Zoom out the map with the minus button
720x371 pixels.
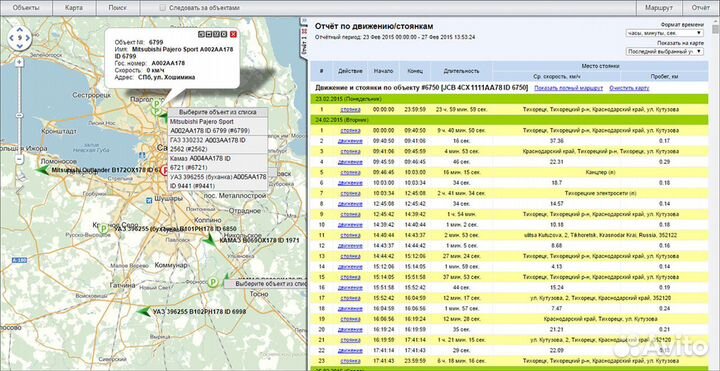[x=19, y=160]
